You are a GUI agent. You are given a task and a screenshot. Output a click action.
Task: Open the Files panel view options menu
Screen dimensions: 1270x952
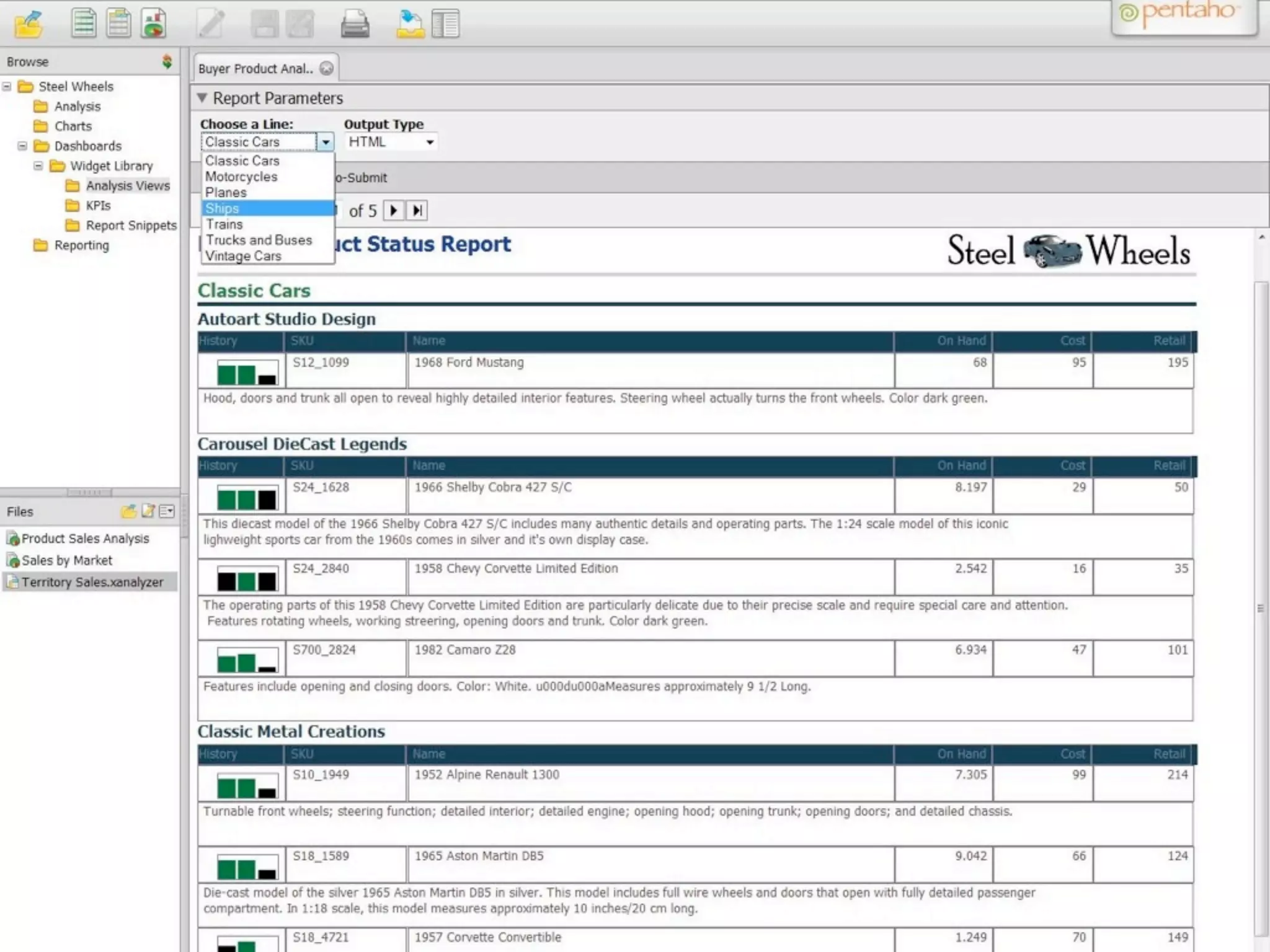coord(167,511)
